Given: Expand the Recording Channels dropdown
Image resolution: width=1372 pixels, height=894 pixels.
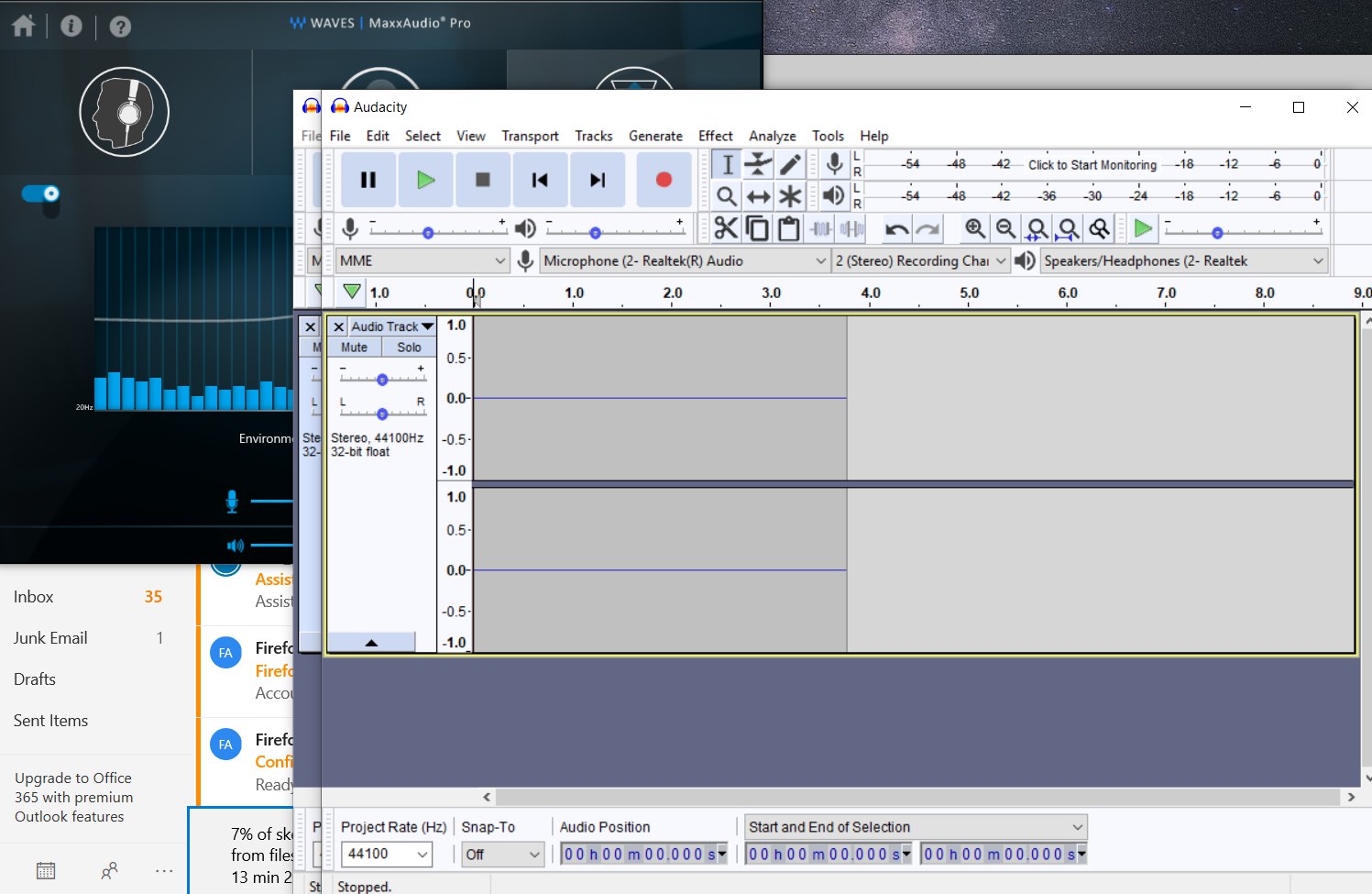Looking at the screenshot, I should [921, 261].
